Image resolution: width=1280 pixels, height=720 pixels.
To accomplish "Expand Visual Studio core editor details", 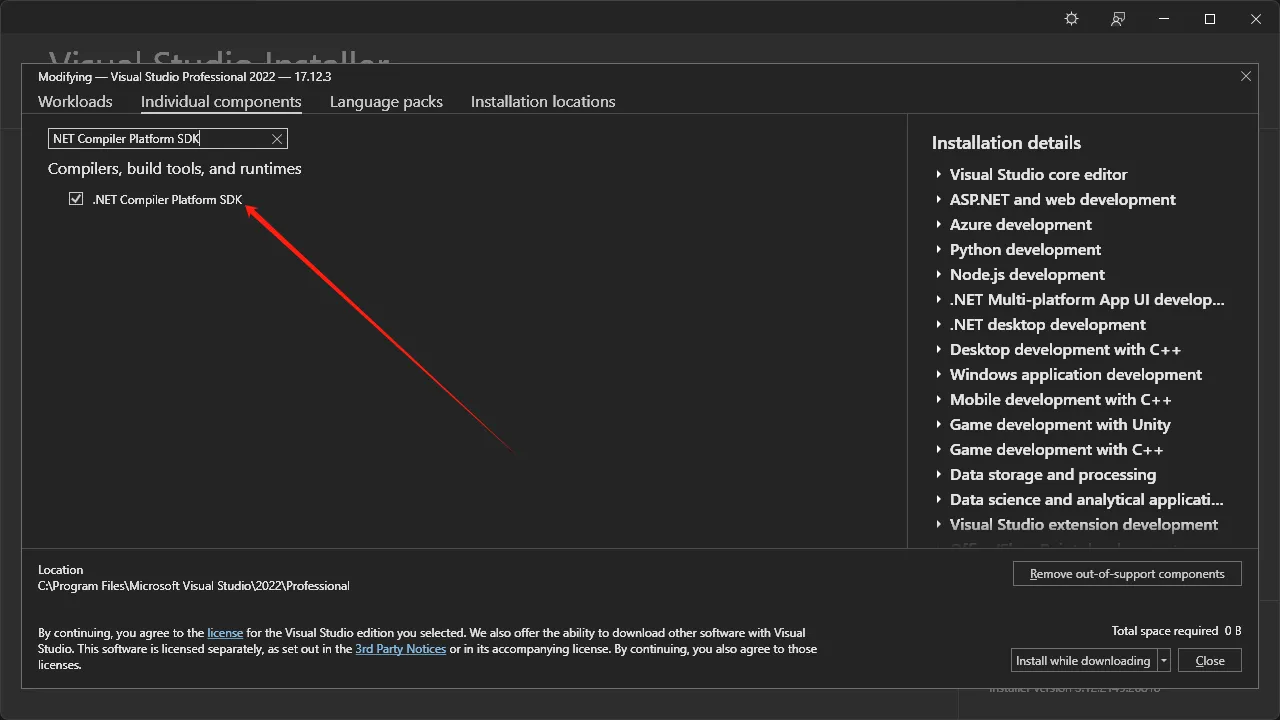I will [x=939, y=175].
